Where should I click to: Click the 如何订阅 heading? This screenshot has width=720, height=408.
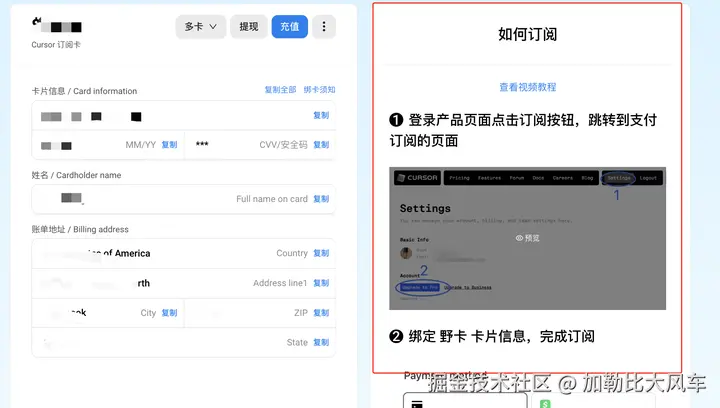[528, 34]
